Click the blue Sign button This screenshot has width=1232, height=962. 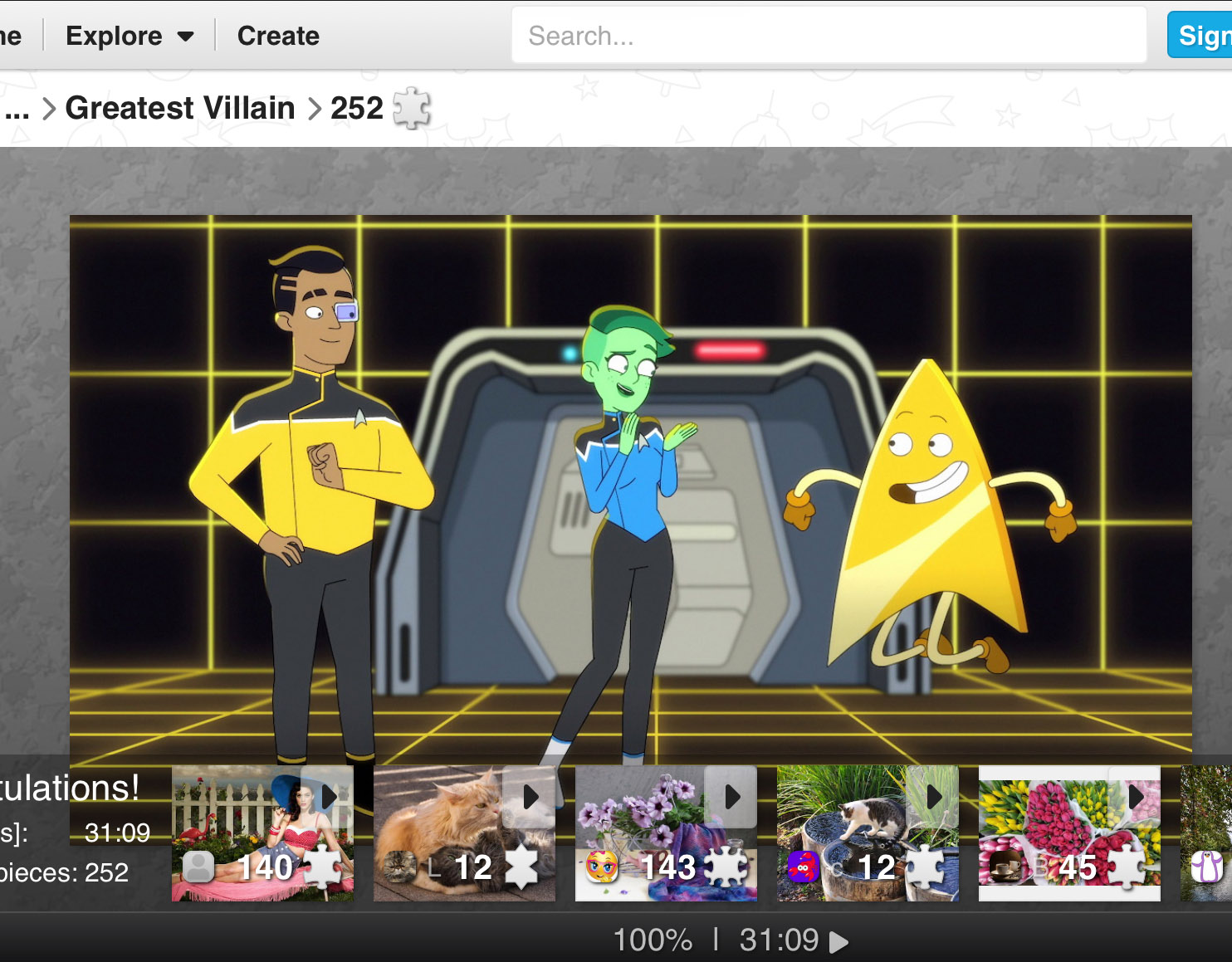click(1200, 35)
